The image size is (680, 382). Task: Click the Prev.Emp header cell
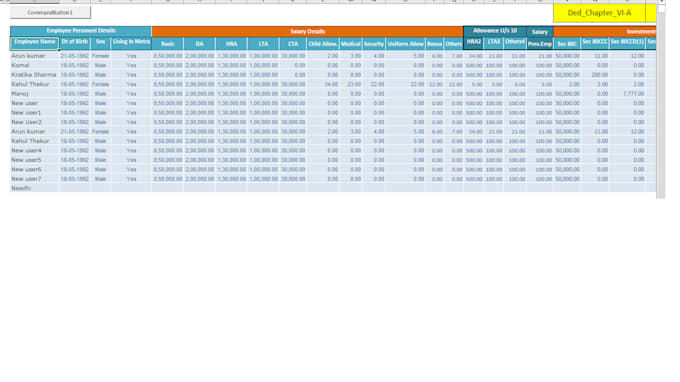coord(540,44)
